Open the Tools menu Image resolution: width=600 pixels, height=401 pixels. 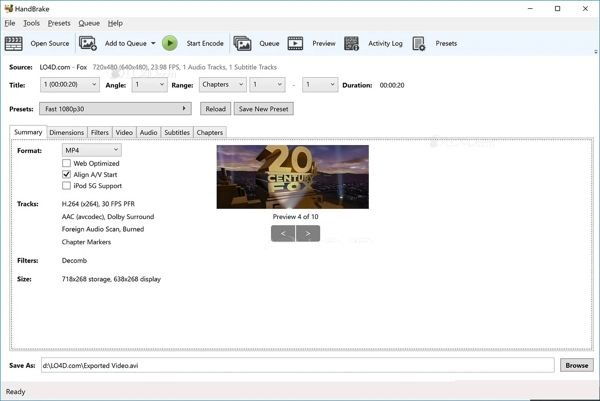tap(31, 23)
